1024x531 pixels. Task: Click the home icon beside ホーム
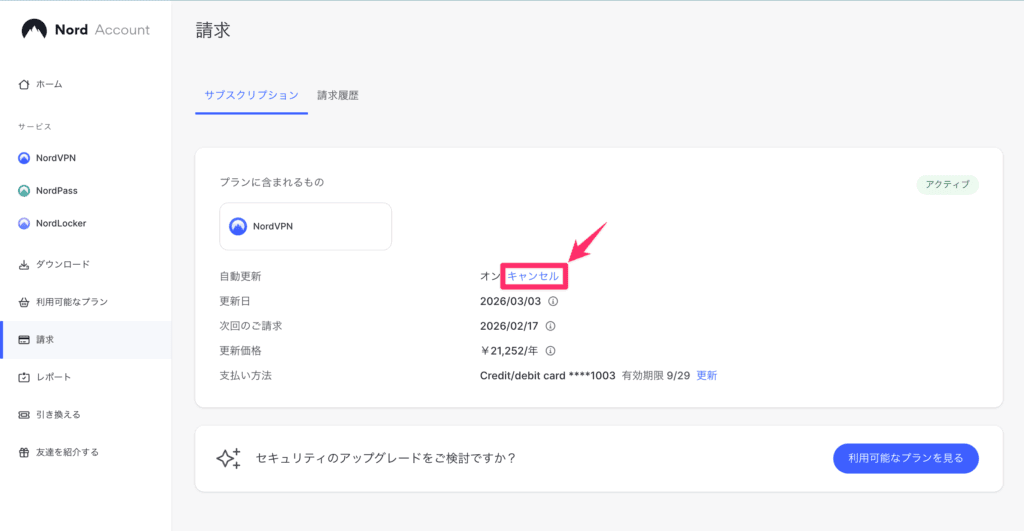(24, 84)
